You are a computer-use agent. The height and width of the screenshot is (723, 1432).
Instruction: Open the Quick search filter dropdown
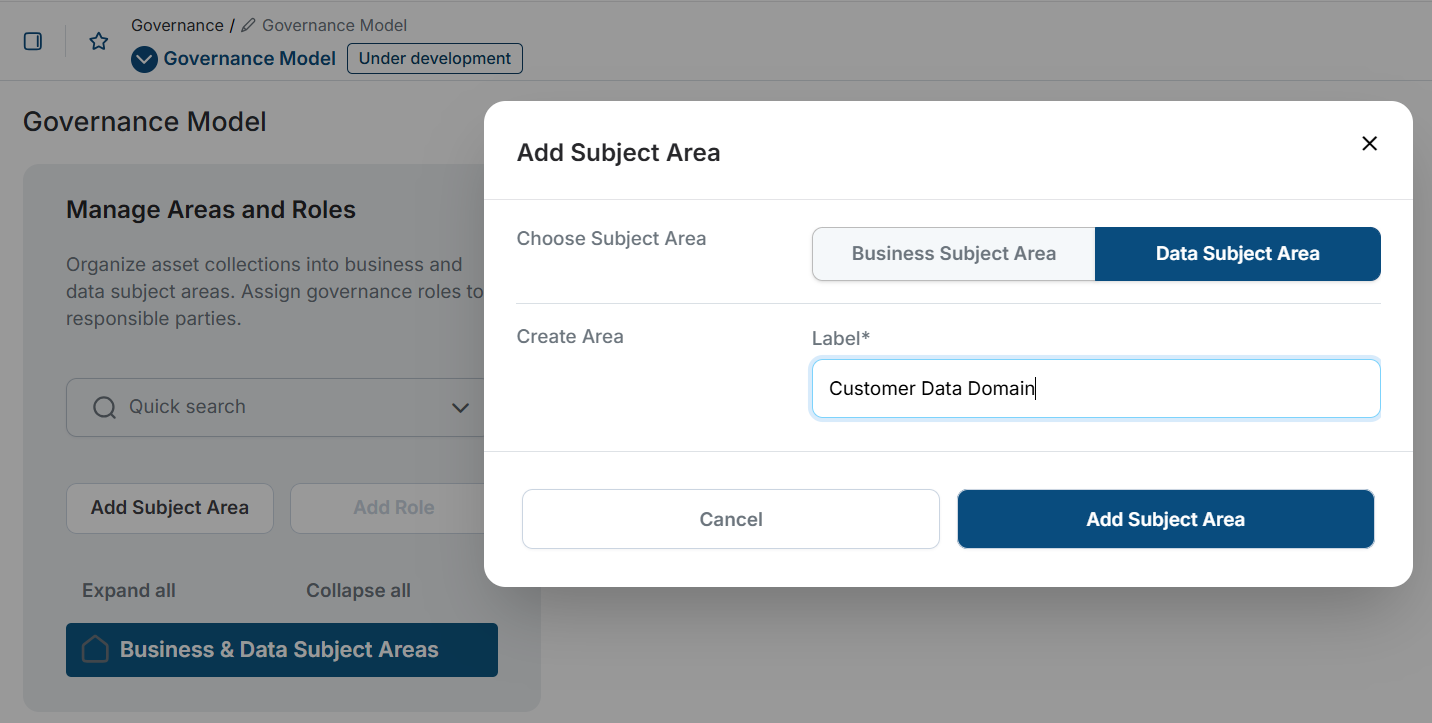[x=460, y=407]
